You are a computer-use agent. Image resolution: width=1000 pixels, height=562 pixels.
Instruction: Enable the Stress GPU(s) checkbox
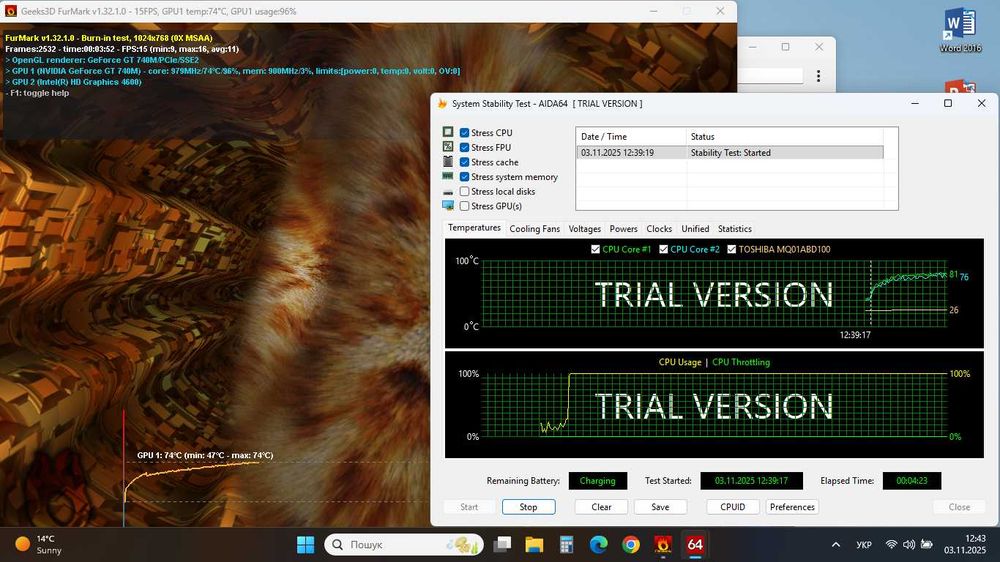point(465,206)
